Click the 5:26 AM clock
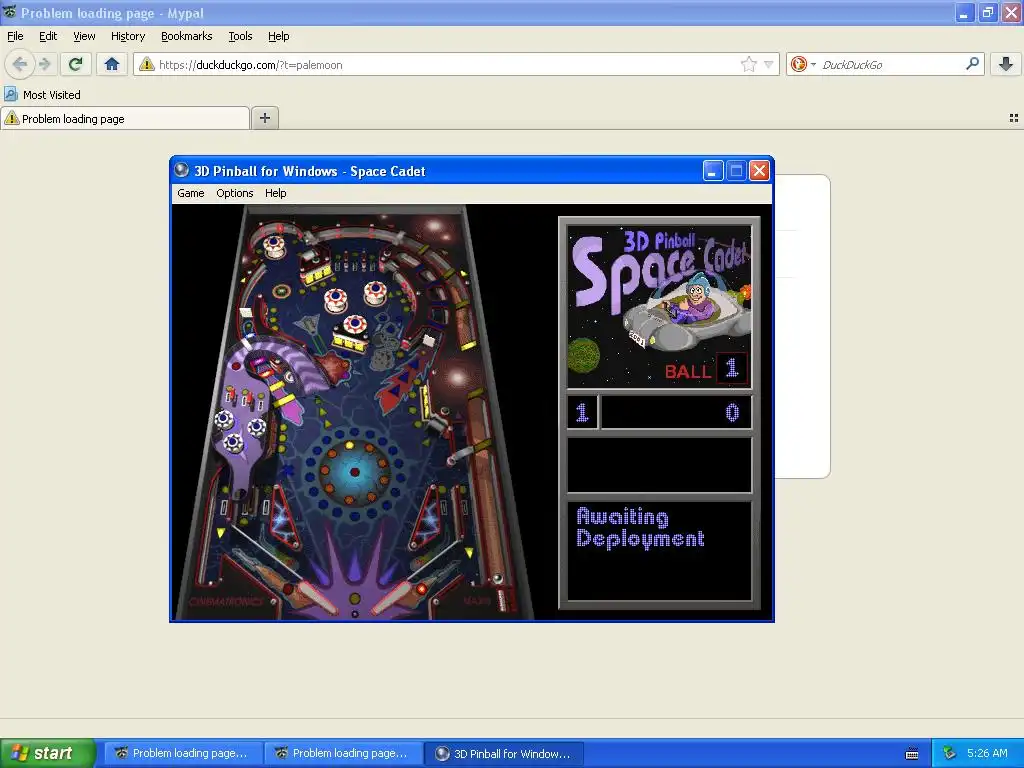1024x768 pixels. 987,753
